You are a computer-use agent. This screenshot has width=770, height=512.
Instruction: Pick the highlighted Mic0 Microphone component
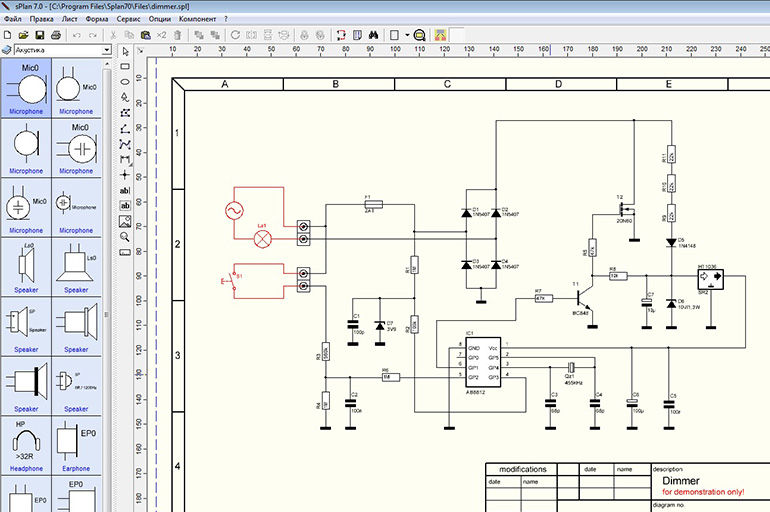[26, 88]
